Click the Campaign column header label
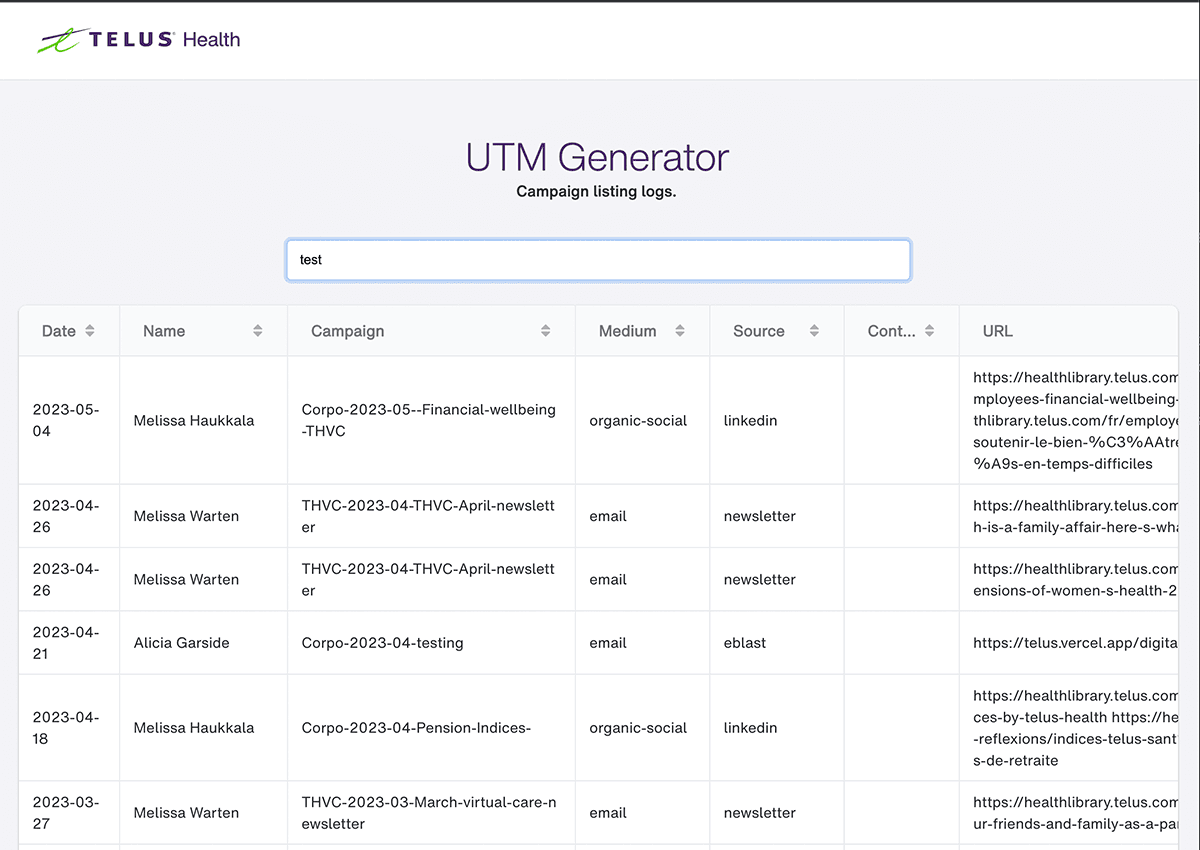This screenshot has width=1200, height=850. tap(347, 331)
